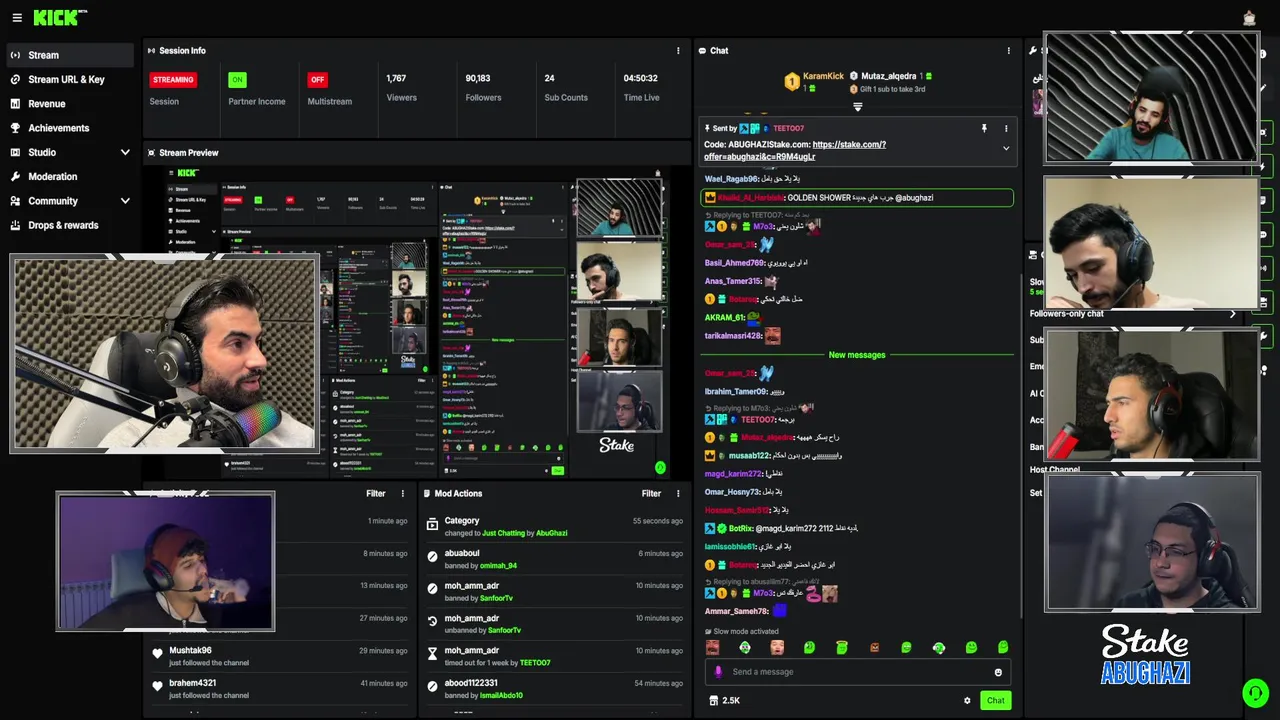Click the Stream Preview video thumbnail

pos(418,322)
